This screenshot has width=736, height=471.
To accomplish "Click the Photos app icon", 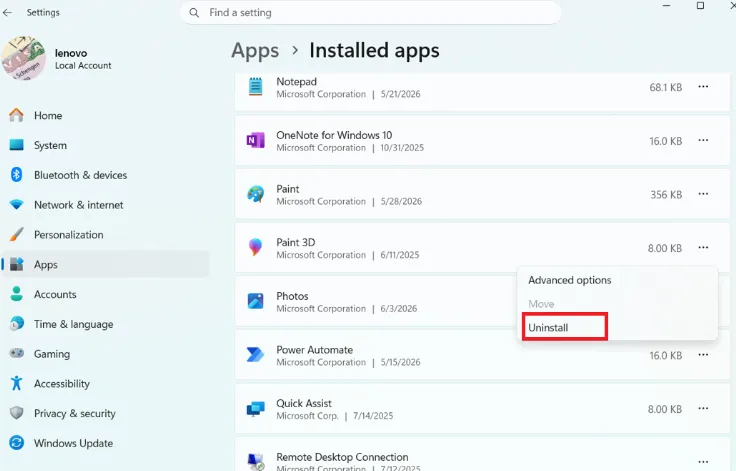I will [255, 301].
